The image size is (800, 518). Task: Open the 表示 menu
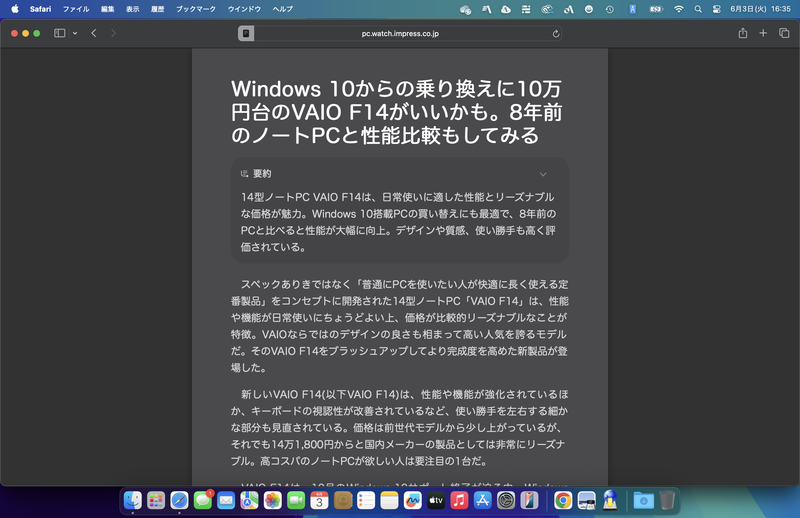(133, 9)
